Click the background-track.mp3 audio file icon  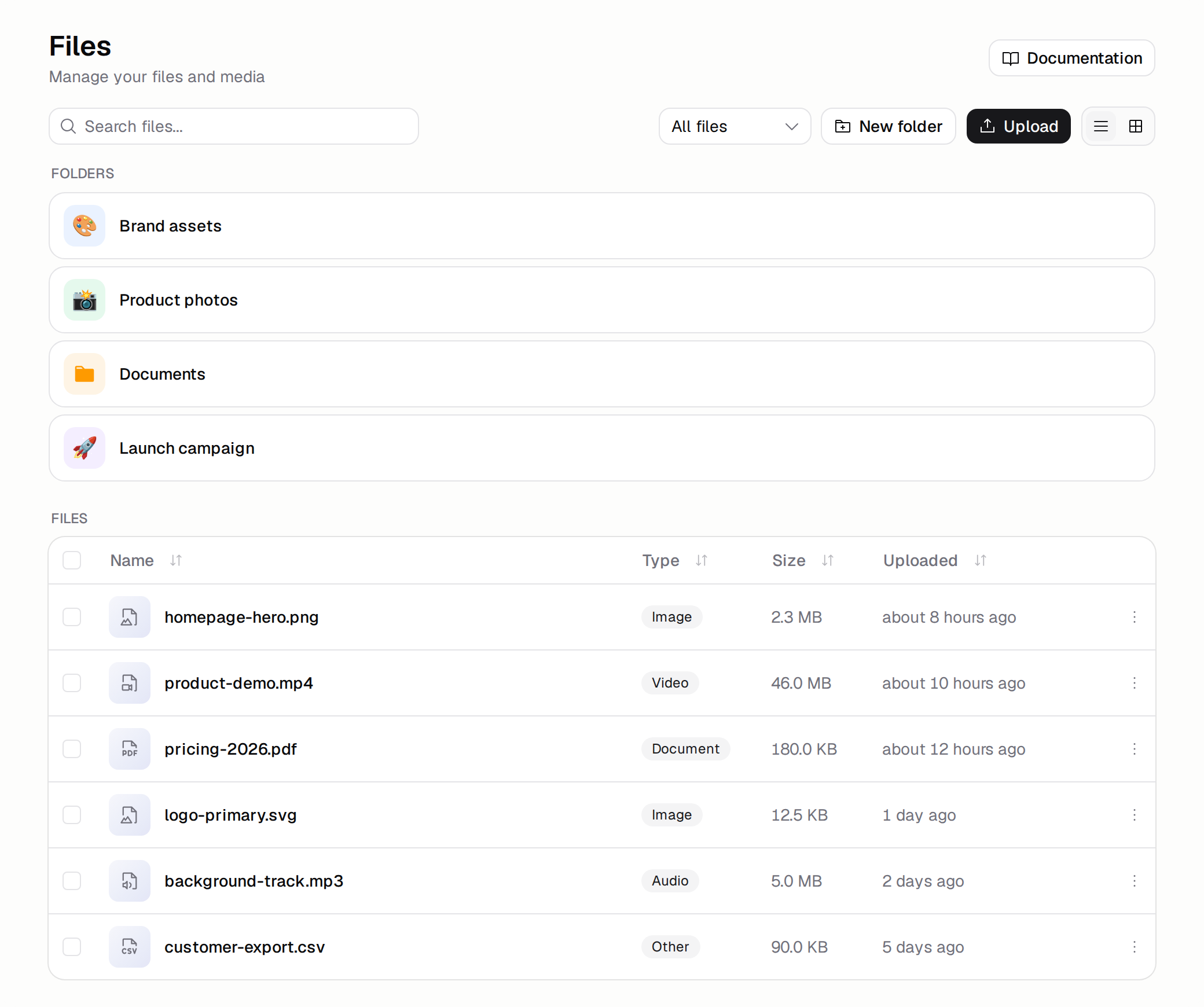click(x=130, y=881)
